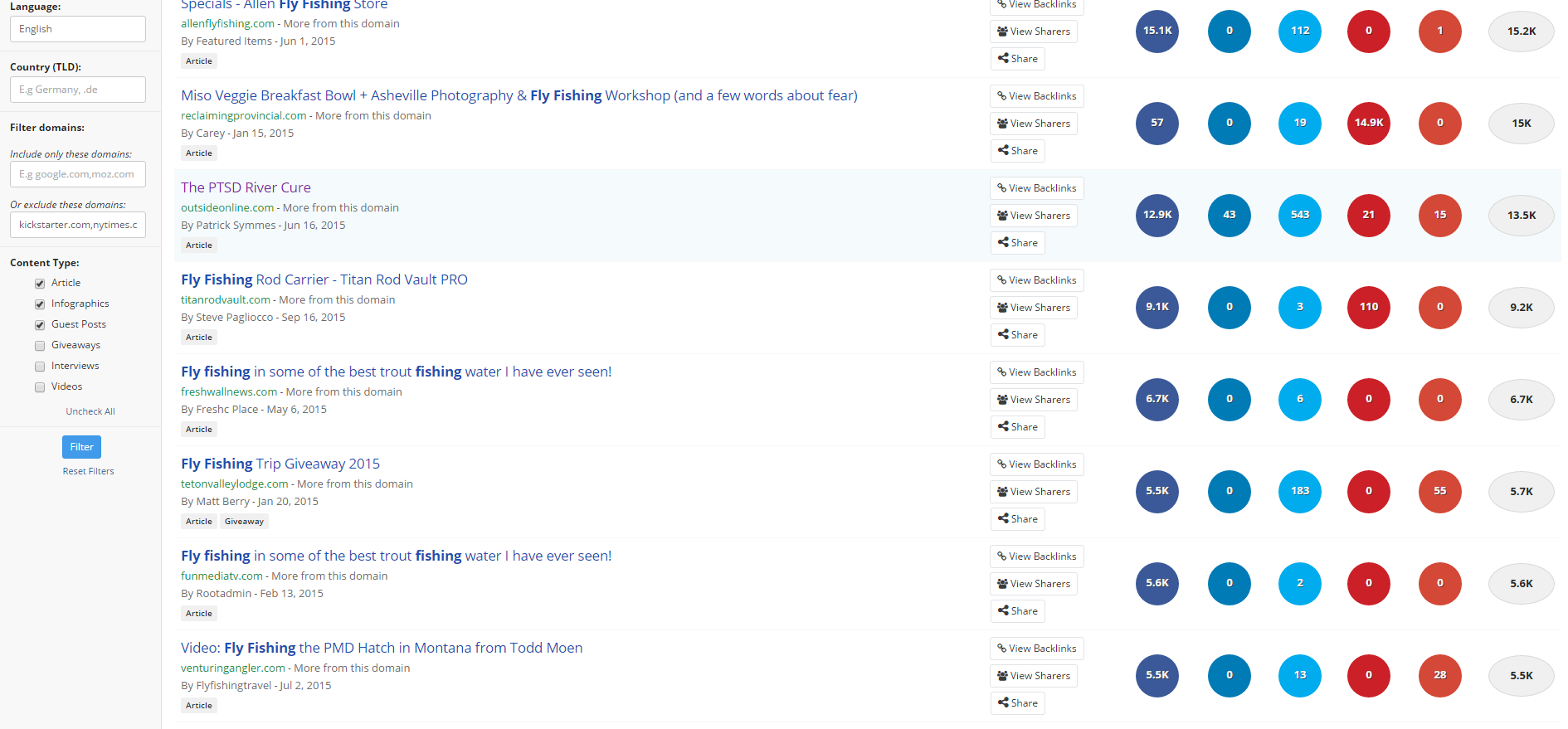Click allenflyfishing.com domain link
Viewport: 1568px width, 729px height.
[227, 24]
